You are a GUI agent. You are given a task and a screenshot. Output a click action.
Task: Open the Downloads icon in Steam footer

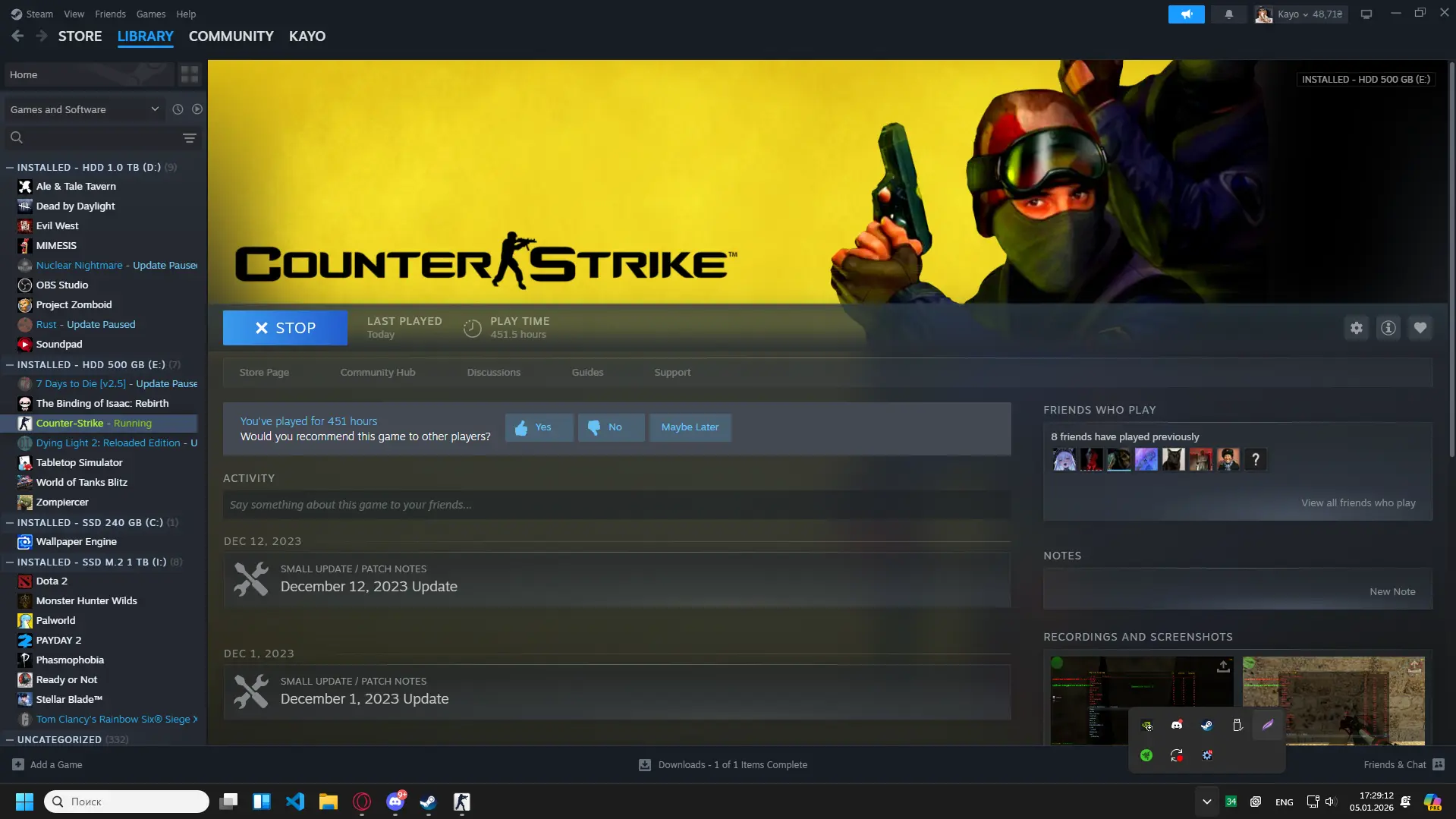(645, 765)
